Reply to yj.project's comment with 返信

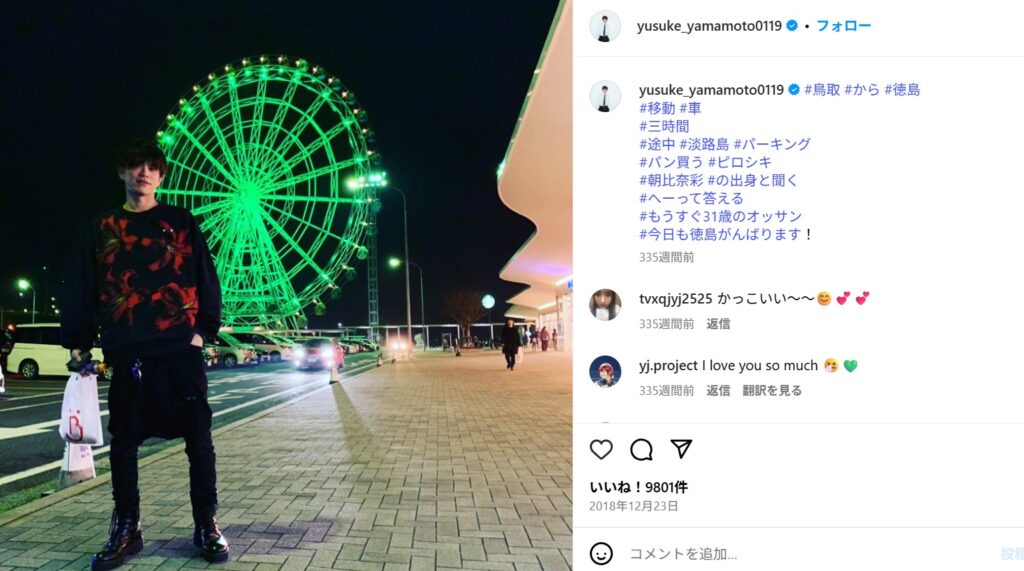[x=718, y=391]
